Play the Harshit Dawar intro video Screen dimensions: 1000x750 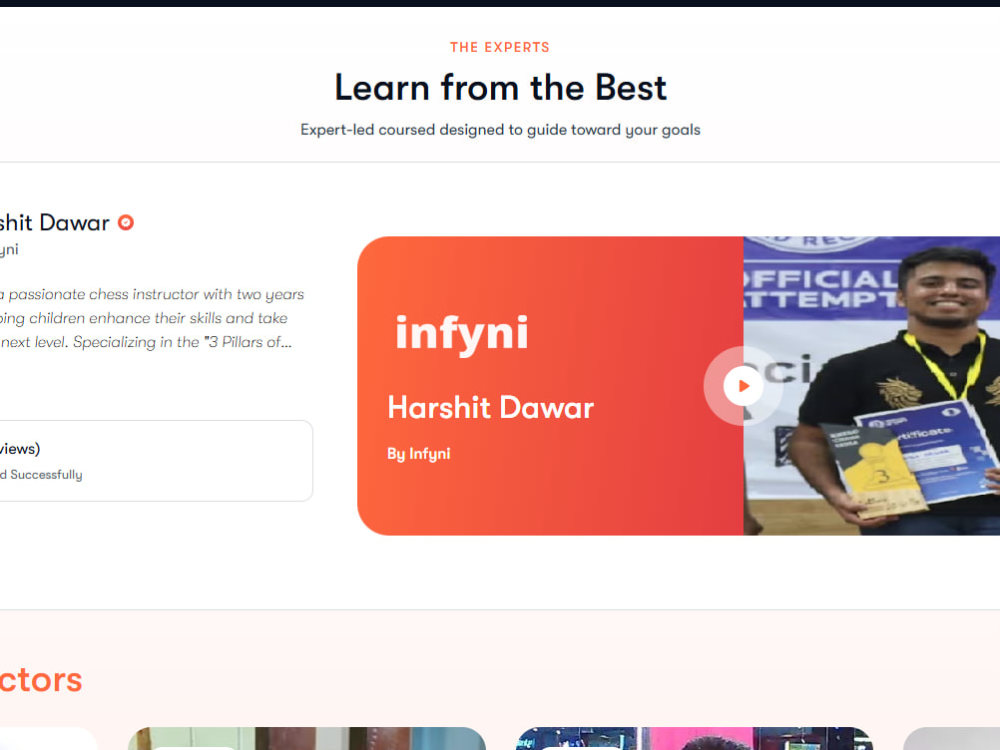743,386
